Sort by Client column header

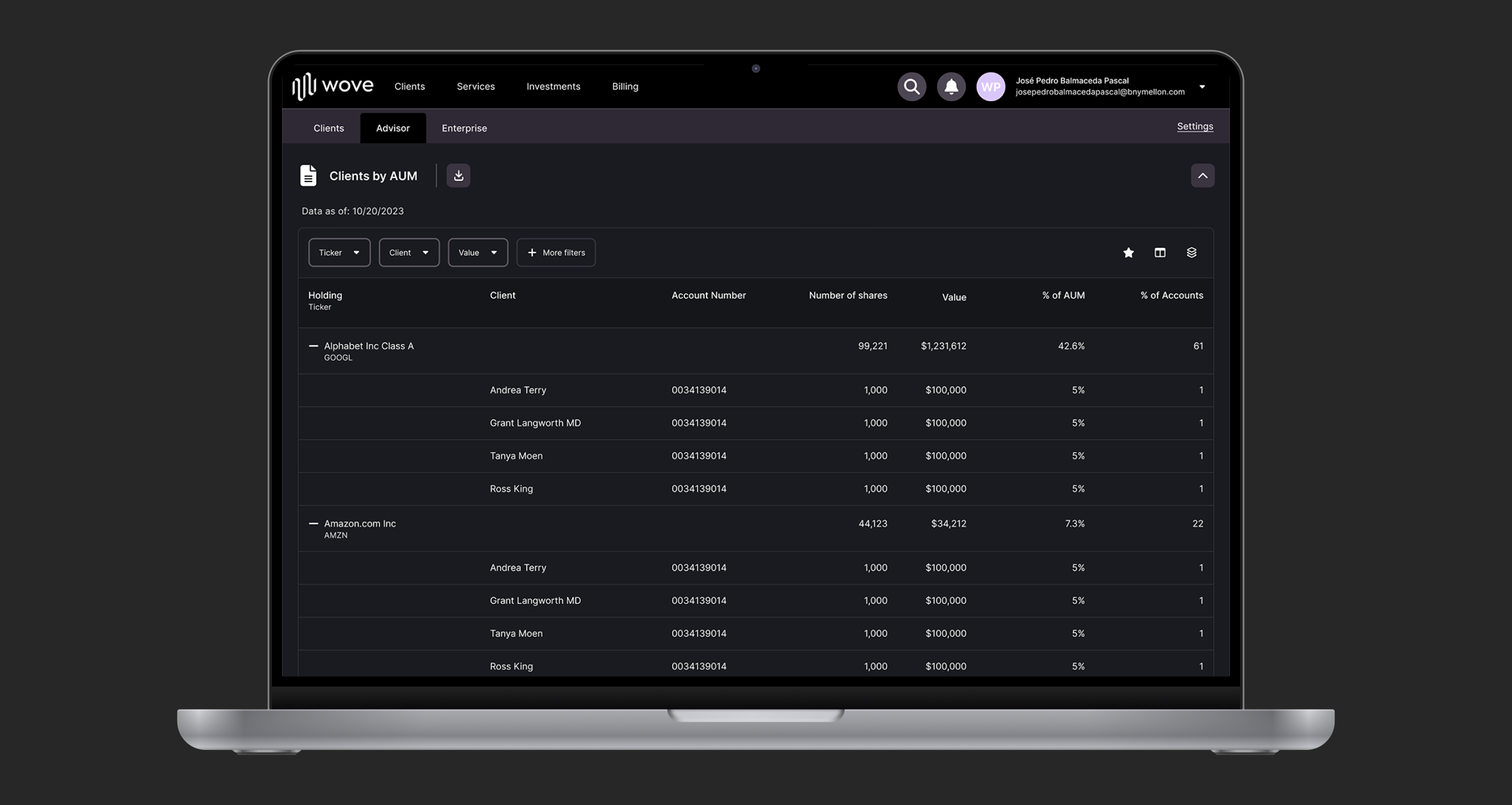[x=502, y=295]
